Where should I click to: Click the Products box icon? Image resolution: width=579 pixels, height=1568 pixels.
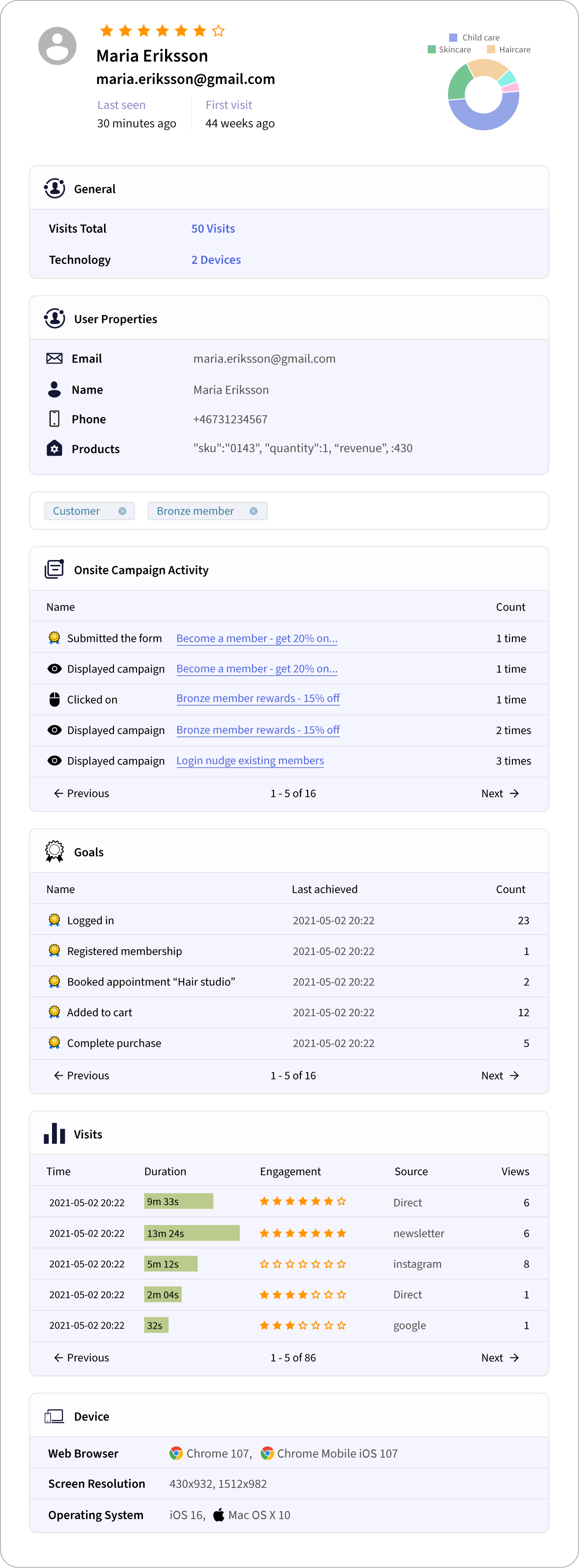point(54,448)
